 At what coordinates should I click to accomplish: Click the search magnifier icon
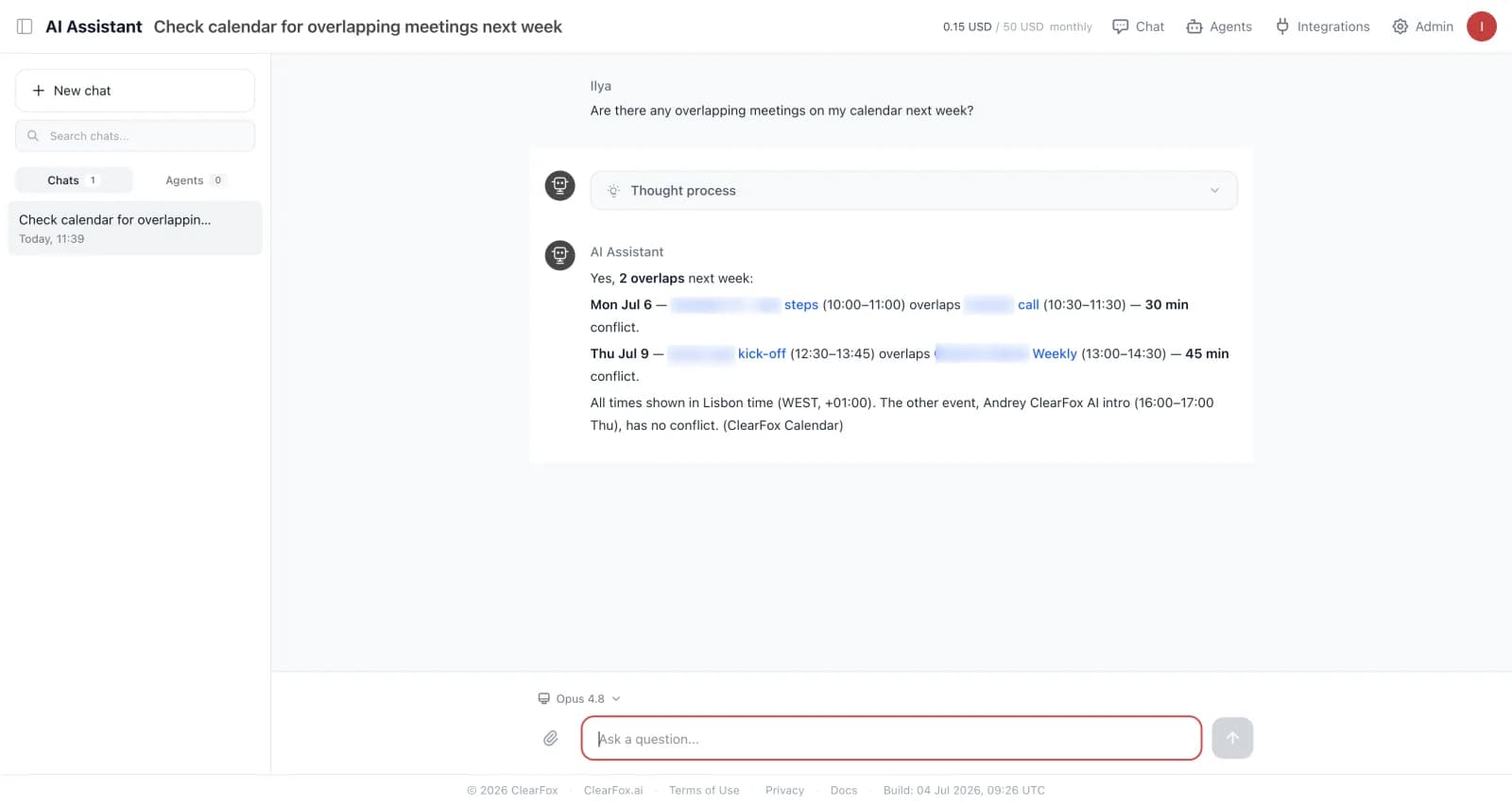point(33,136)
